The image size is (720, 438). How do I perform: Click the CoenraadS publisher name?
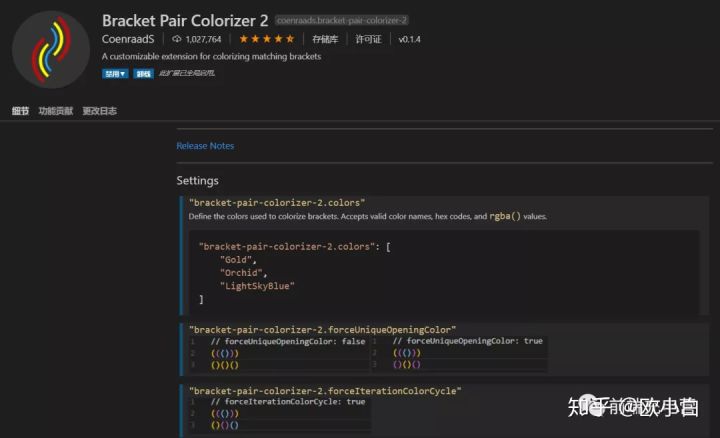(128, 39)
